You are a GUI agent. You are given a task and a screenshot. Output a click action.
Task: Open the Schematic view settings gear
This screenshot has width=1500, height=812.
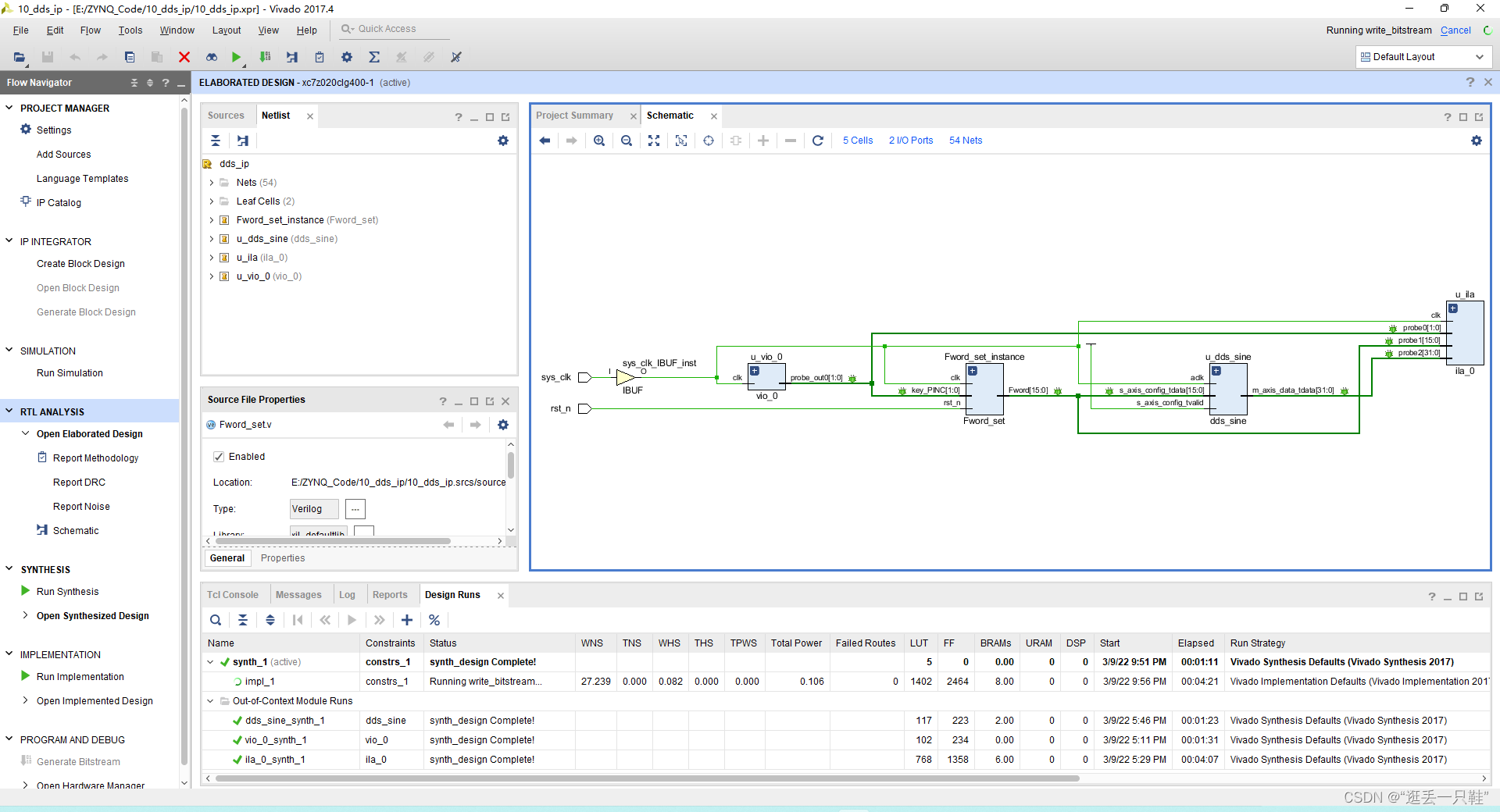tap(1477, 141)
